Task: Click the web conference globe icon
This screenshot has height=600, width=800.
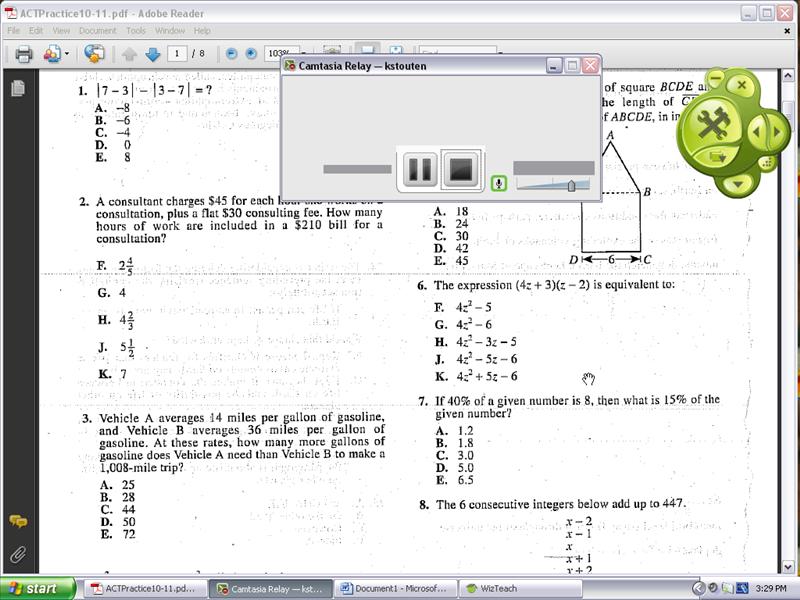Action: pos(94,54)
